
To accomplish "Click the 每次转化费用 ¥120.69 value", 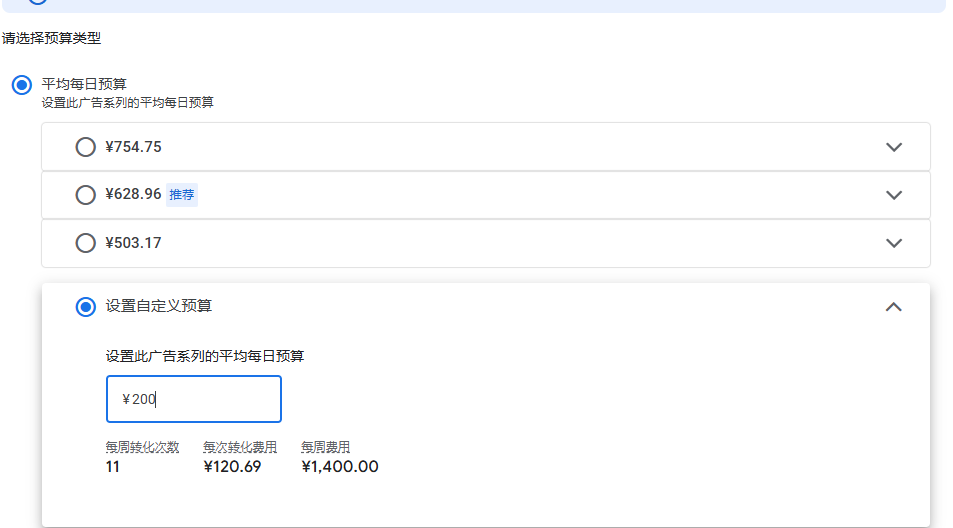I will click(x=232, y=467).
